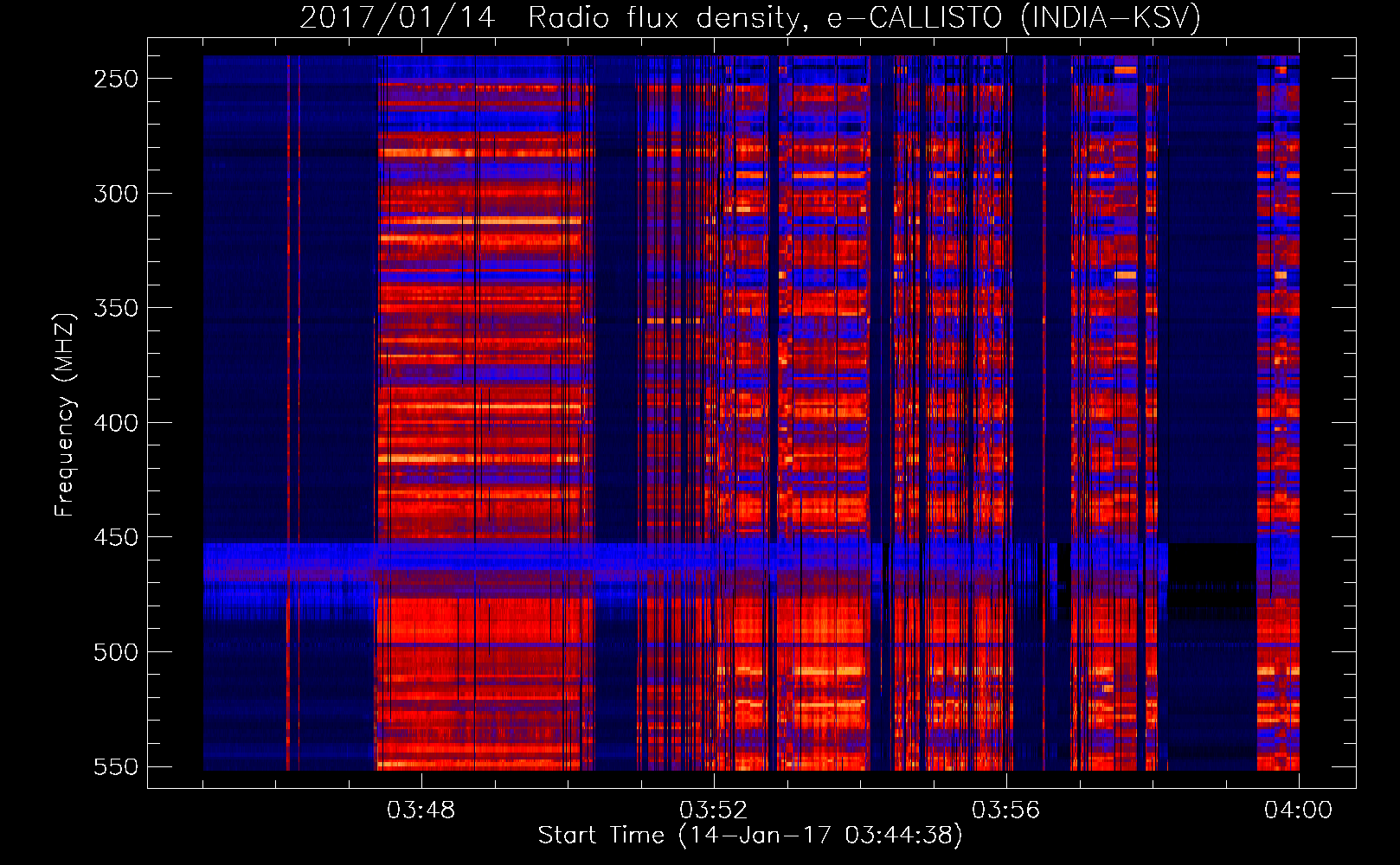The width and height of the screenshot is (1400, 865).
Task: Click the 300 frequency tick label
Action: coord(116,194)
